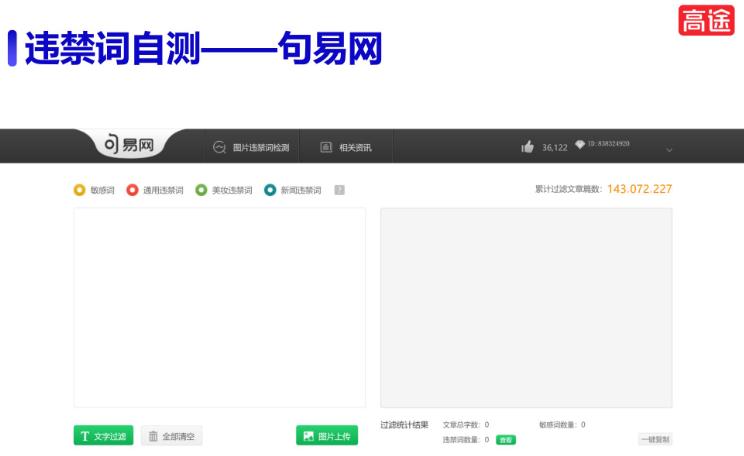Expand the user dropdown chevron in header
744x456 pixels.
(669, 149)
